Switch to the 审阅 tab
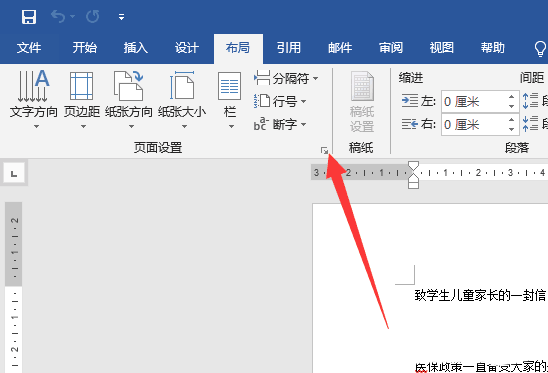Screen dimensions: 548x373 pos(391,48)
